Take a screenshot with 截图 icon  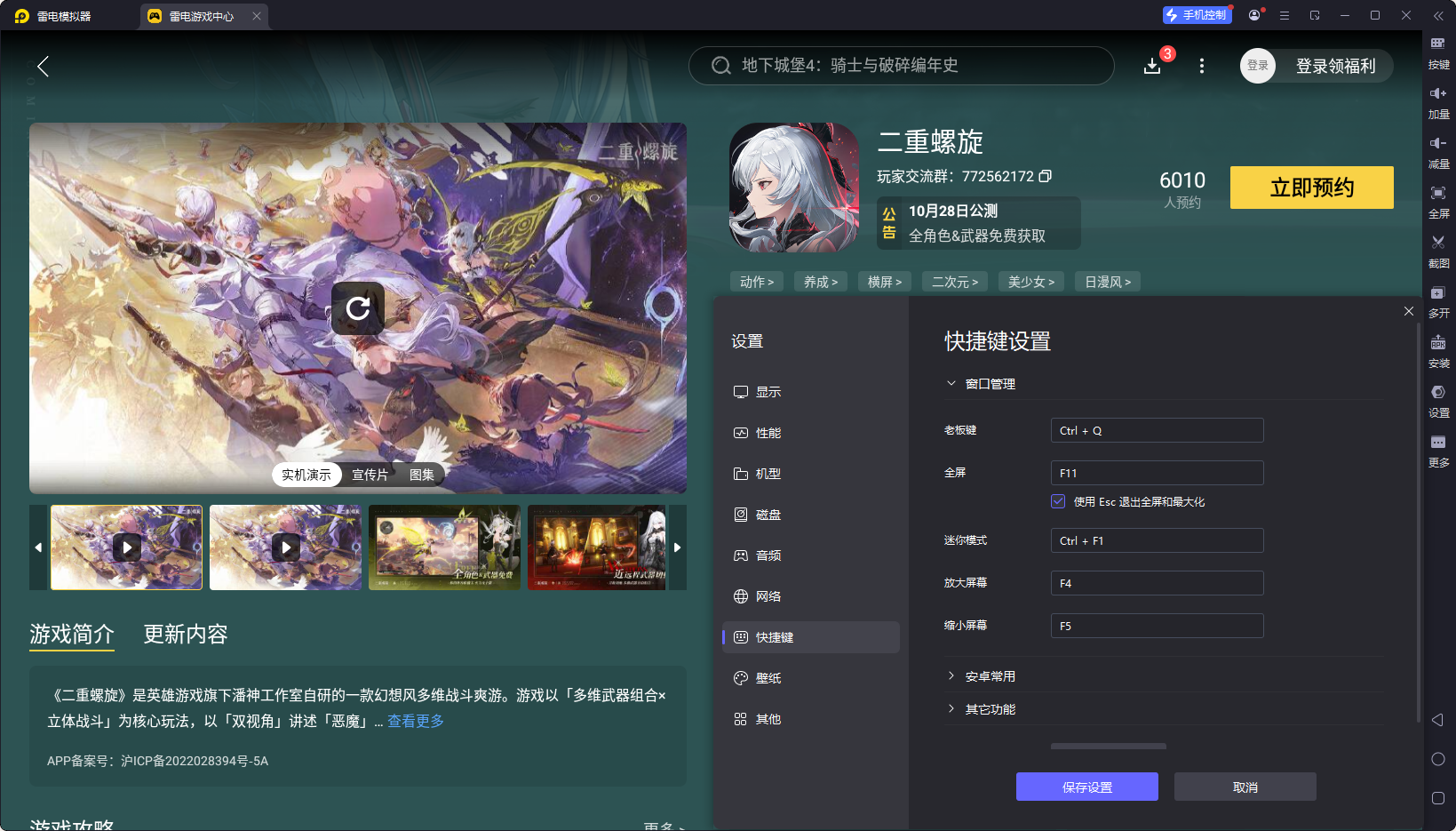tap(1438, 252)
